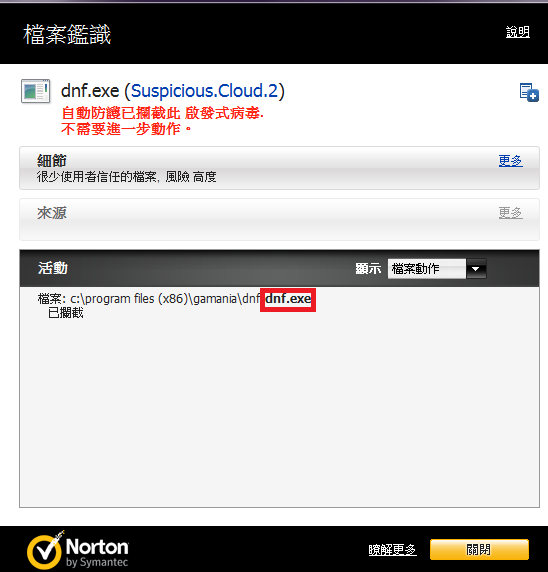Open the 說明 help link

click(x=518, y=32)
